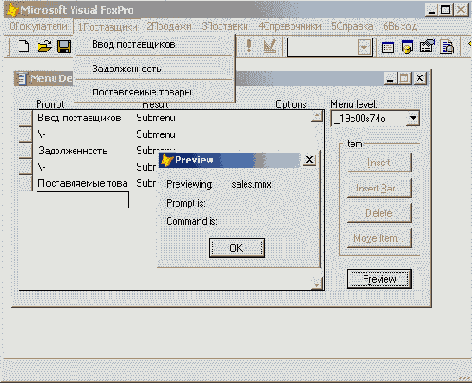The height and width of the screenshot is (383, 472).
Task: Open the 4Перевозчики menu
Action: (x=290, y=26)
